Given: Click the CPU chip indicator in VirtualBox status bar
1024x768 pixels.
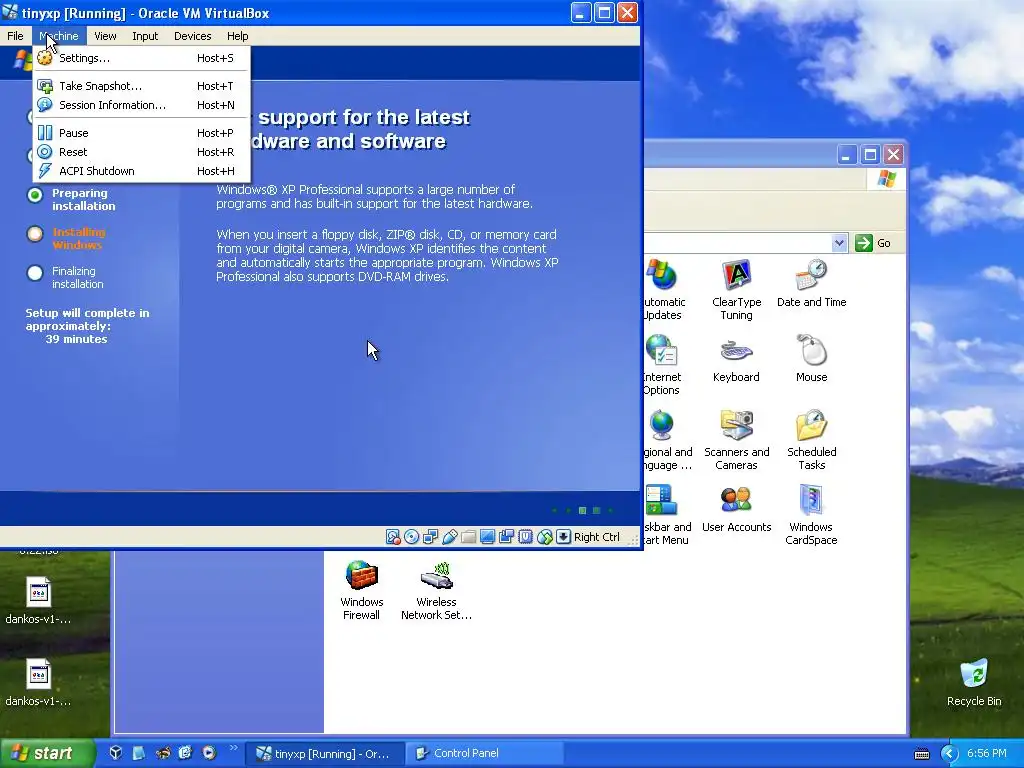Looking at the screenshot, I should [525, 537].
